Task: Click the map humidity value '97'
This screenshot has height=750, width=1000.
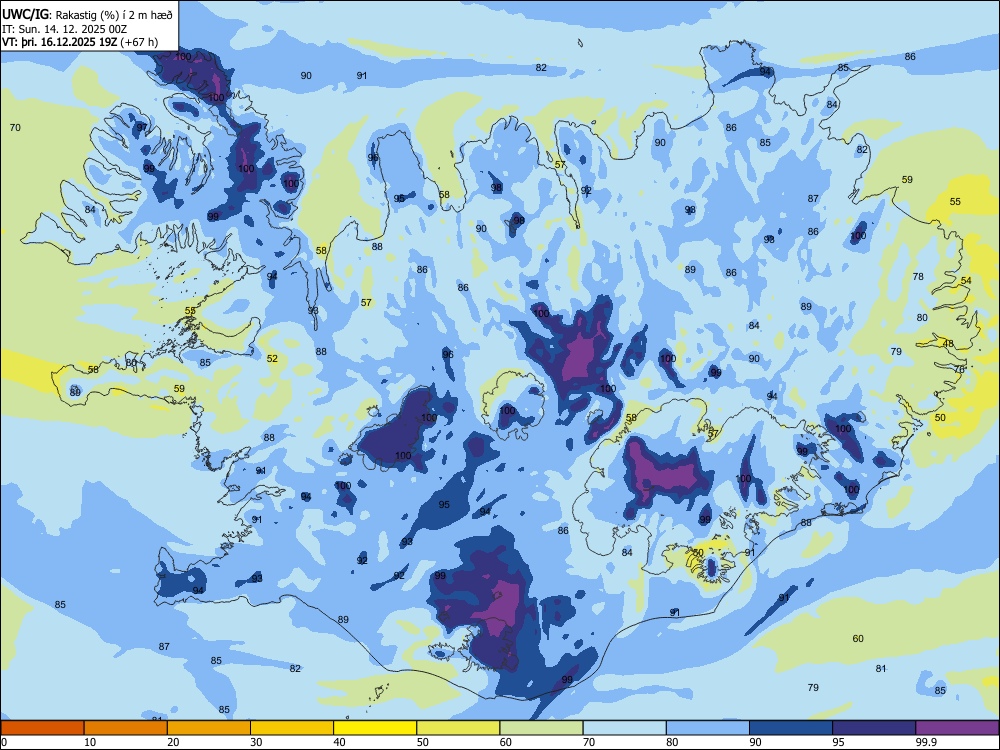Action: [142, 128]
